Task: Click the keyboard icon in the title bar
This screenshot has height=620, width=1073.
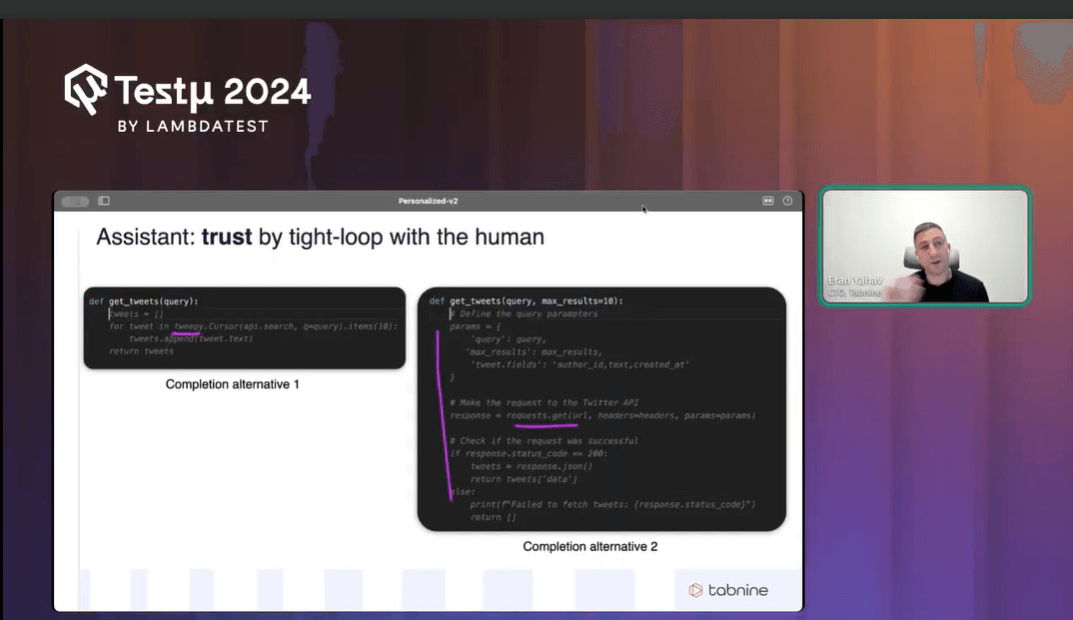Action: (767, 200)
